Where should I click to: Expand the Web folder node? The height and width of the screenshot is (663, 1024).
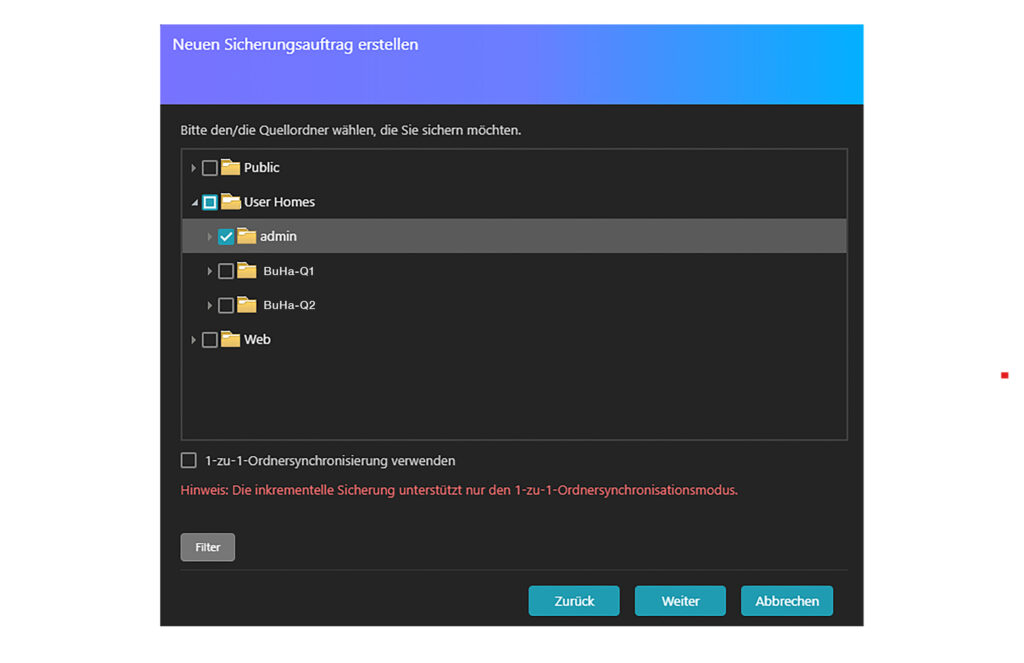pyautogui.click(x=193, y=339)
